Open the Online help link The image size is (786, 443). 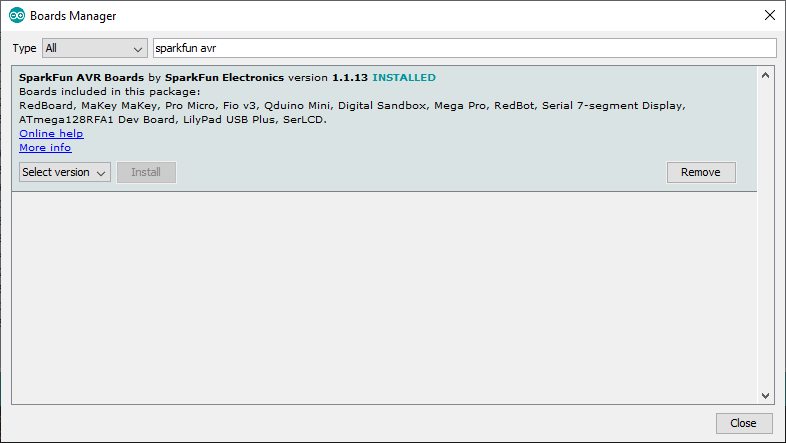pyautogui.click(x=51, y=133)
